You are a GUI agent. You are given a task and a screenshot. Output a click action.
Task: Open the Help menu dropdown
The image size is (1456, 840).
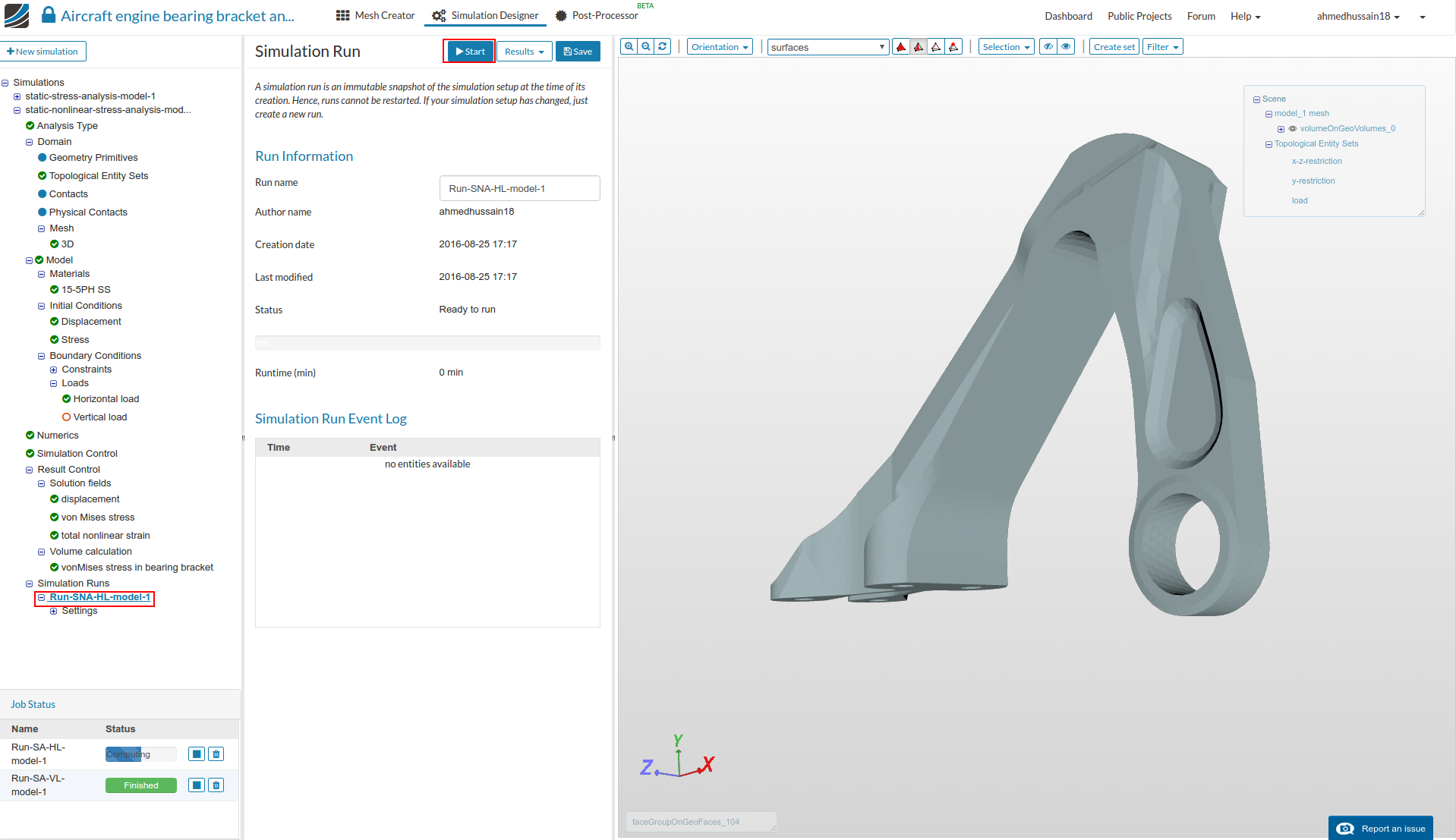pyautogui.click(x=1245, y=16)
